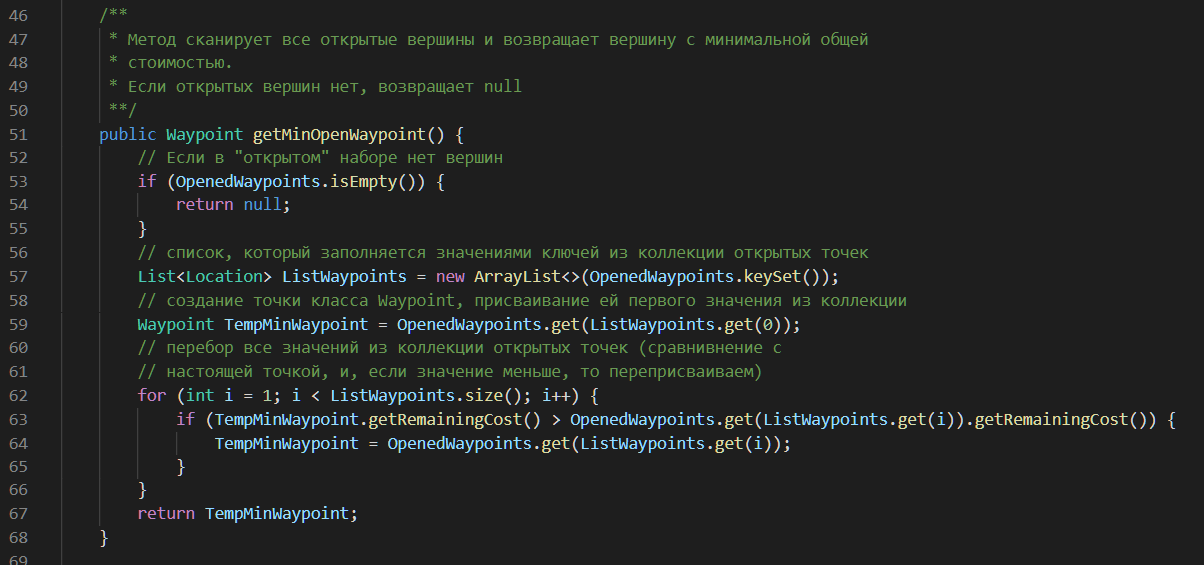Viewport: 1204px width, 565px height.
Task: Click line number 62 in gutter
Action: 18,395
